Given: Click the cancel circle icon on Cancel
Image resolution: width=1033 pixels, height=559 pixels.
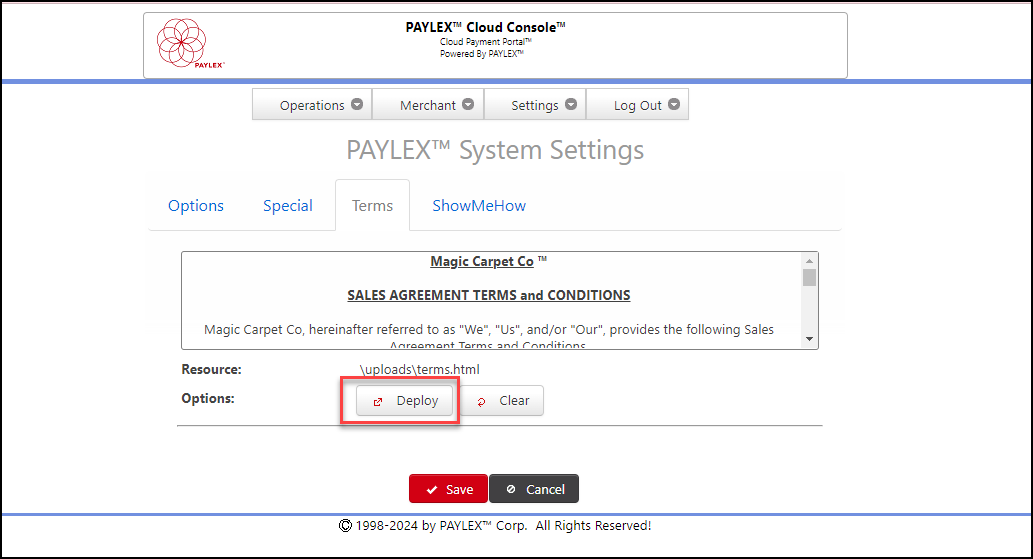Looking at the screenshot, I should (511, 489).
